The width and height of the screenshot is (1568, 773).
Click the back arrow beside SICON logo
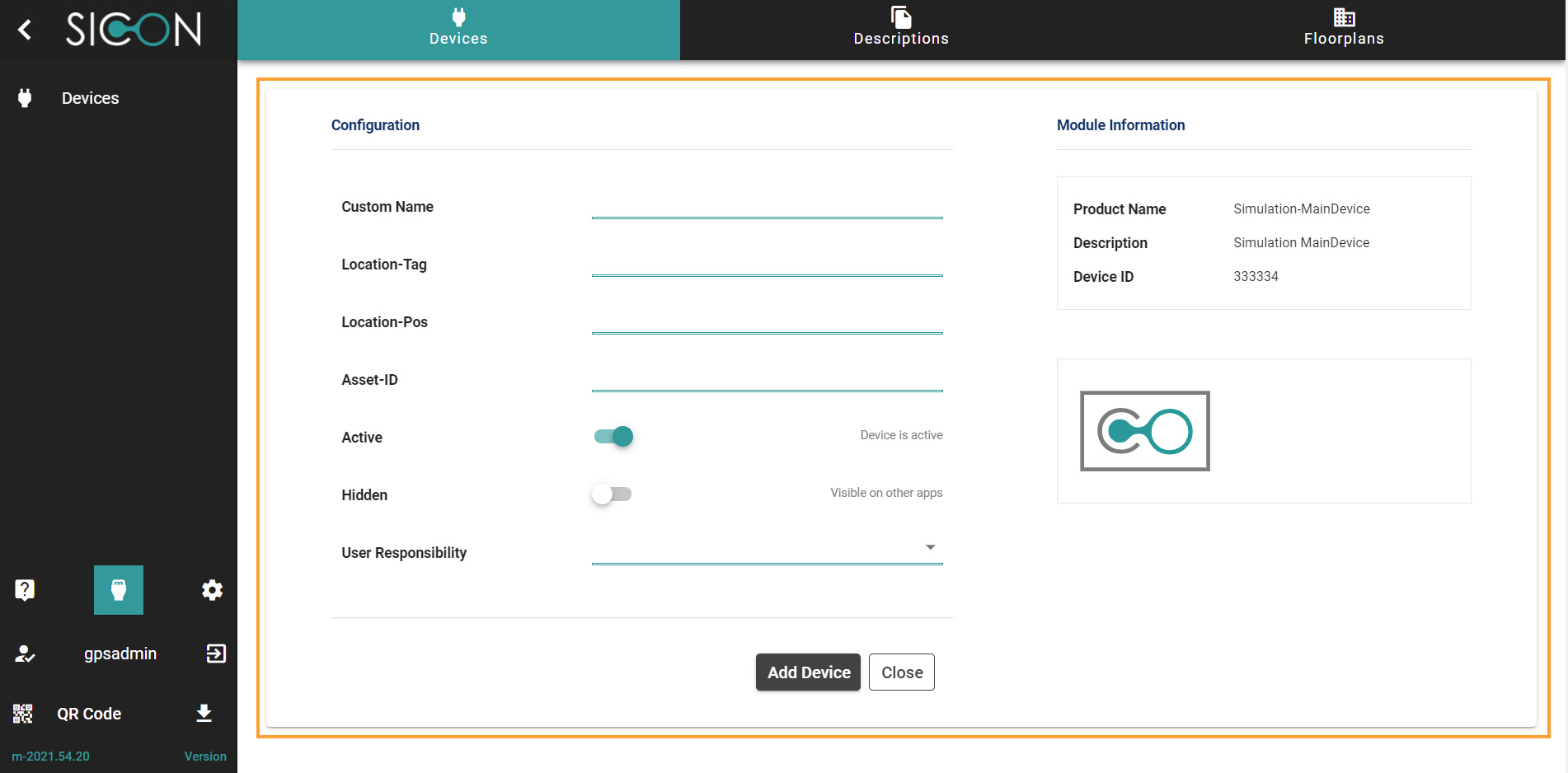[x=25, y=30]
